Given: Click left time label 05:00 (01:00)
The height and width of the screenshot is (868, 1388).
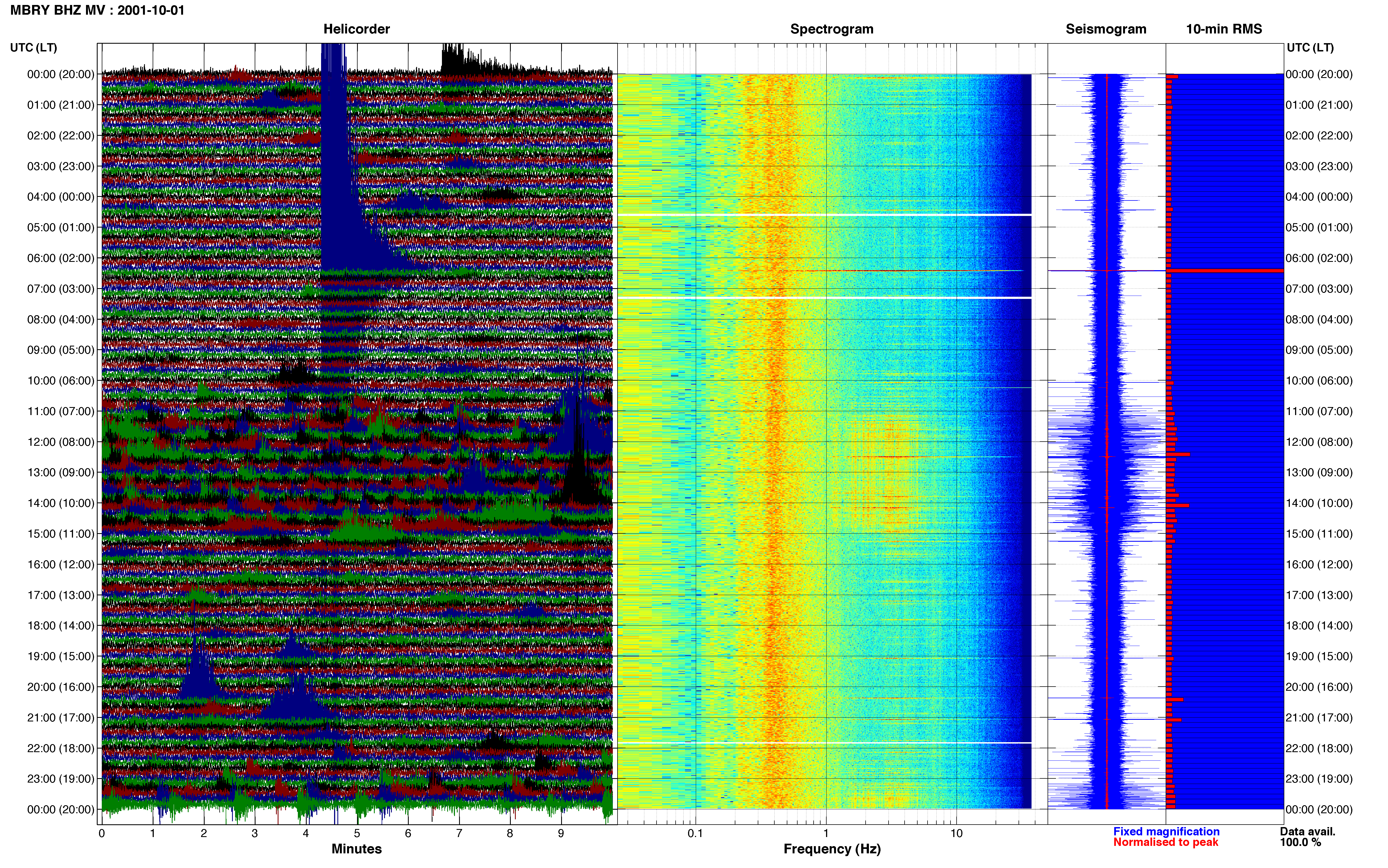Looking at the screenshot, I should [61, 227].
